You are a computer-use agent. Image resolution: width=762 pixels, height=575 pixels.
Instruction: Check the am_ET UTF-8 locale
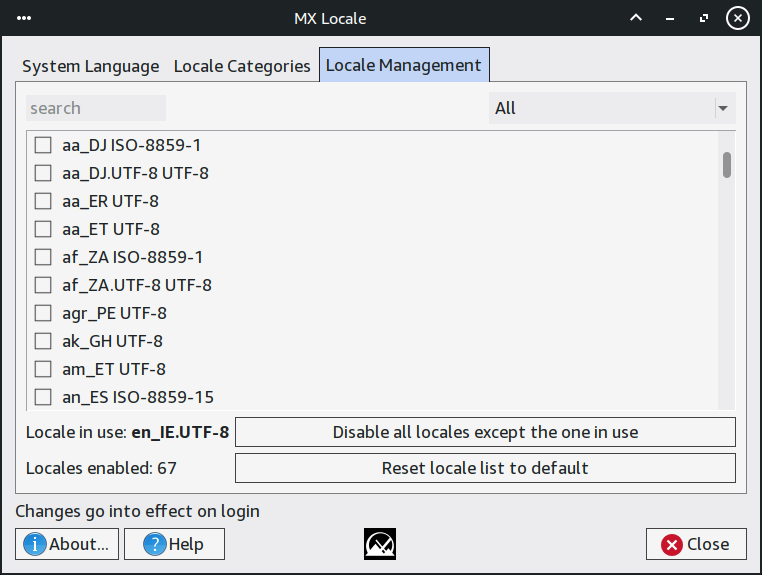[x=43, y=369]
